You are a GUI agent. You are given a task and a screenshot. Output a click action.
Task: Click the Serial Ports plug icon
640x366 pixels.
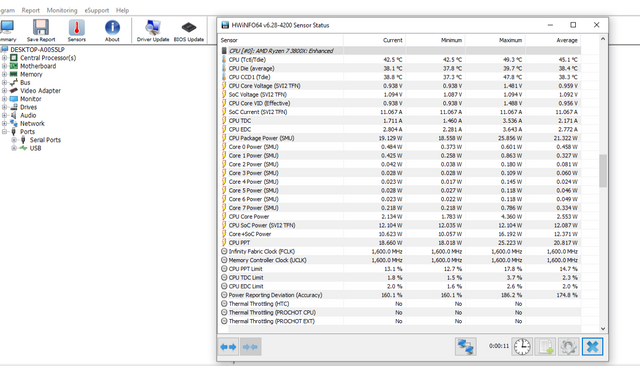click(23, 140)
